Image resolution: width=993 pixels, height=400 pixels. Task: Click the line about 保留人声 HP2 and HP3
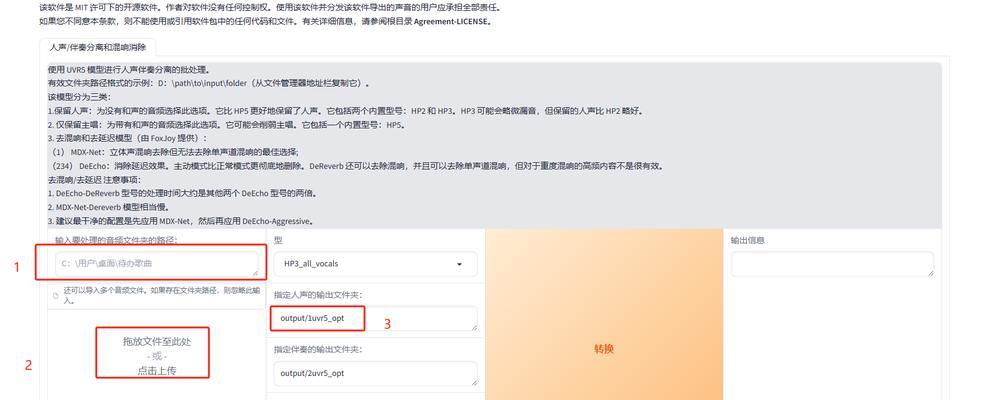pyautogui.click(x=346, y=111)
